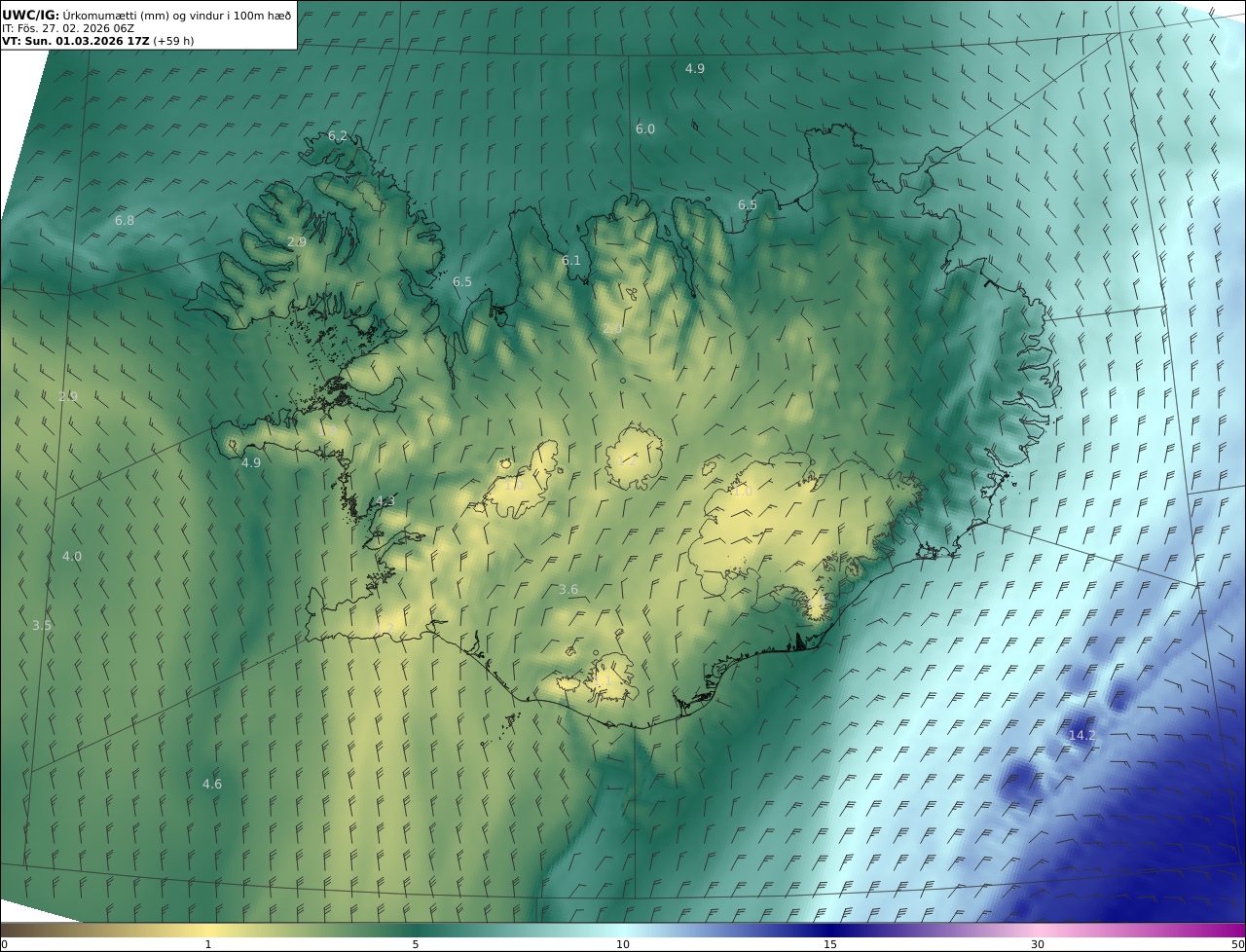The width and height of the screenshot is (1246, 952).
Task: Click the 2.9 value over the western ocean
Action: pos(68,397)
